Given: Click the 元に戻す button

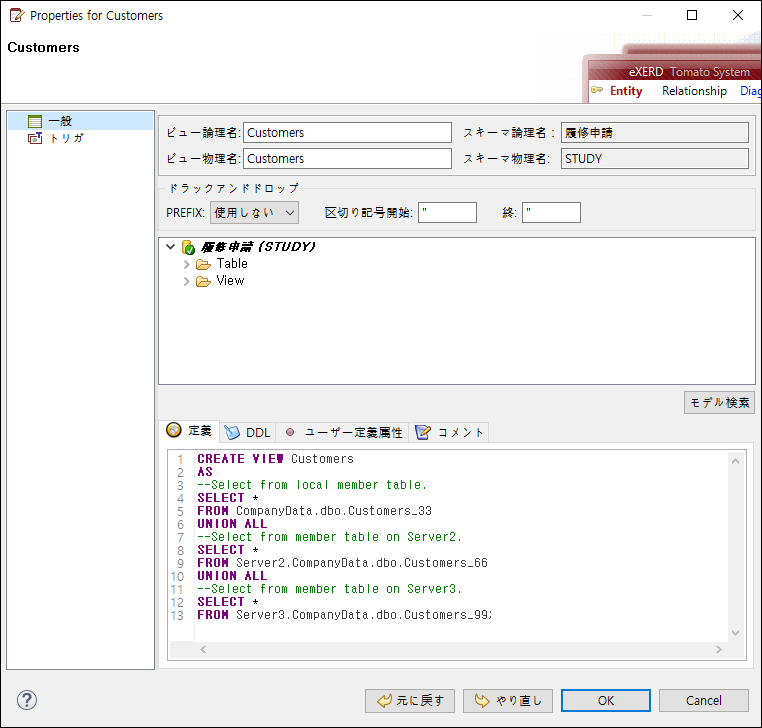Looking at the screenshot, I should [x=410, y=701].
